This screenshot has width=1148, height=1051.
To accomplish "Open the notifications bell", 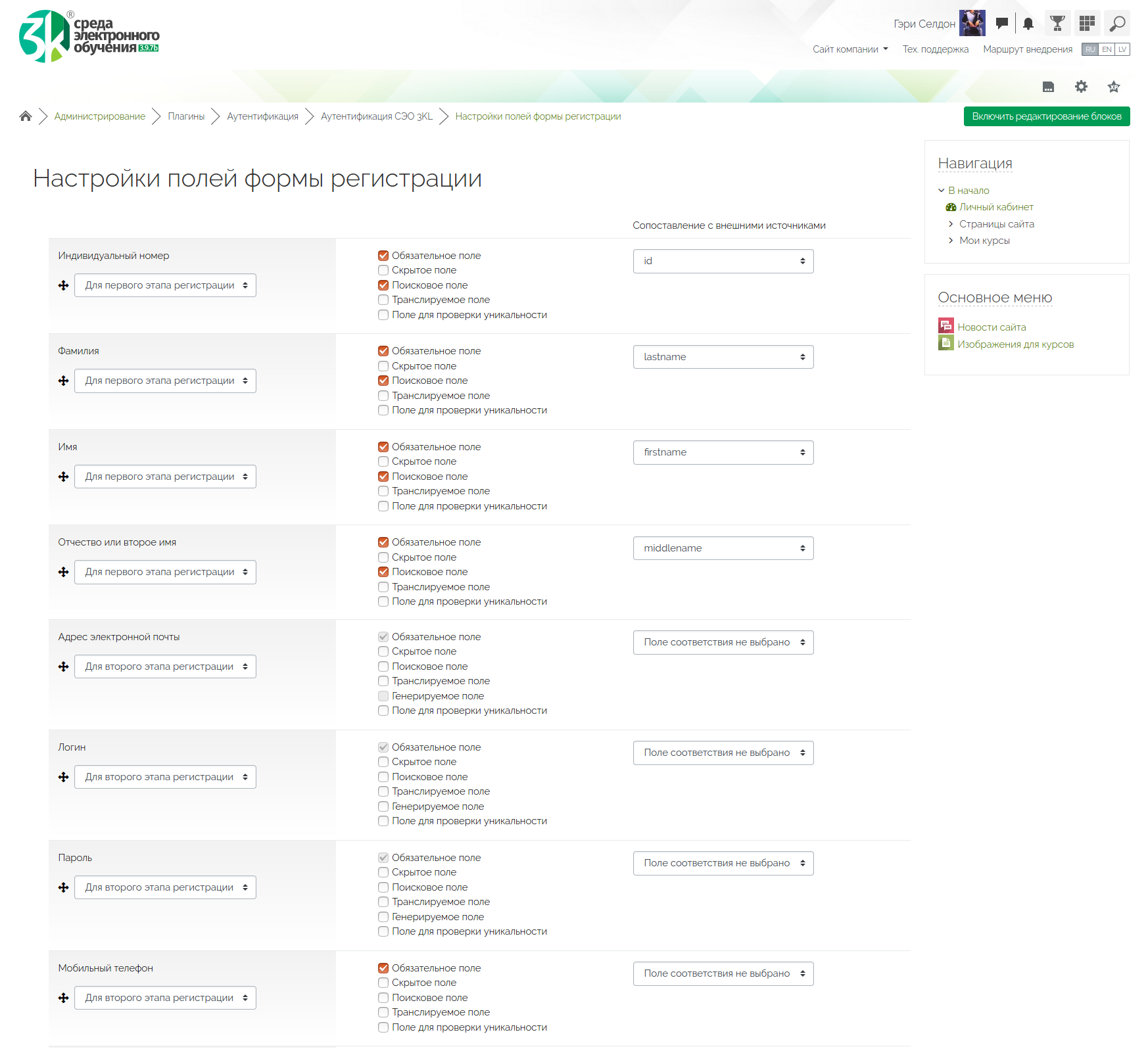I will [1028, 24].
